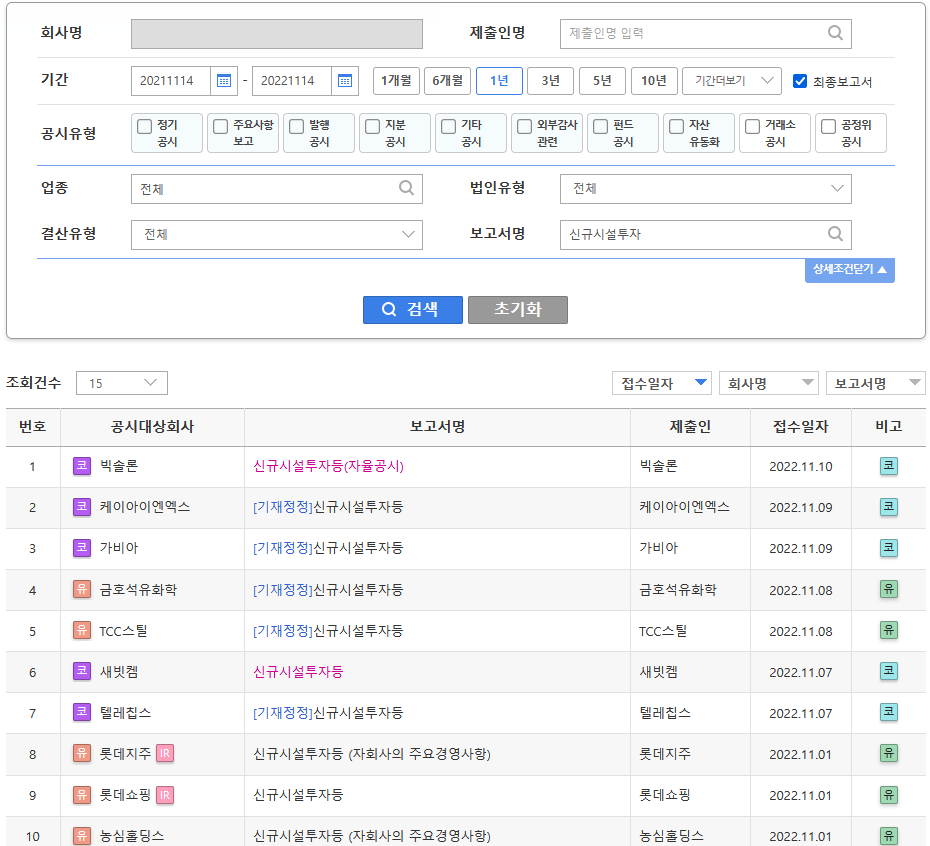This screenshot has height=846, width=930.
Task: Click the blue 검색 search button
Action: (x=413, y=309)
